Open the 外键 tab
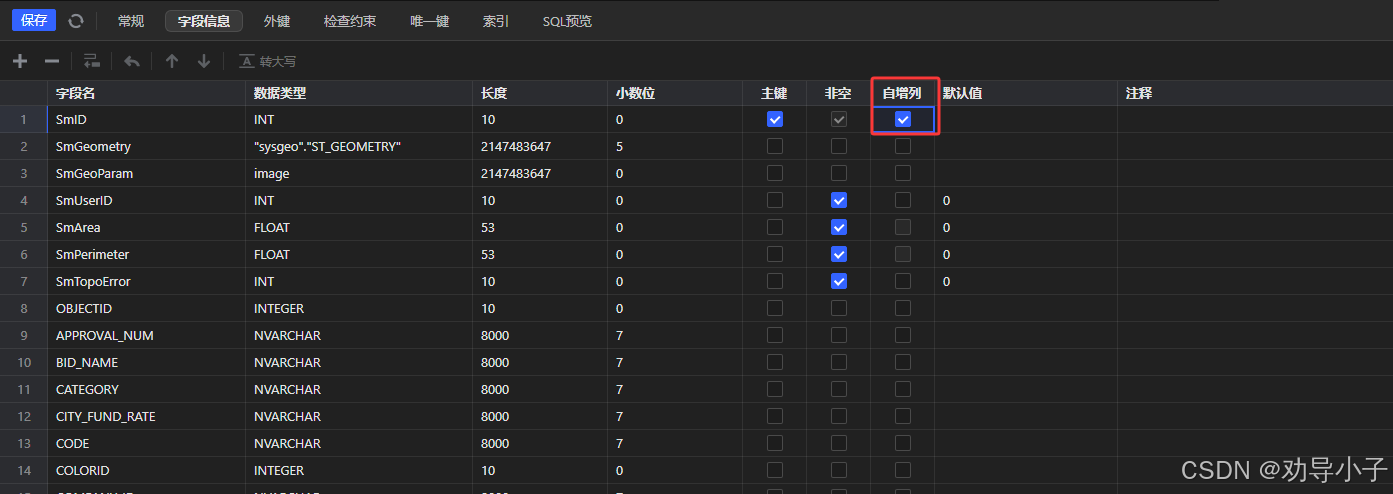The image size is (1393, 494). coord(277,21)
